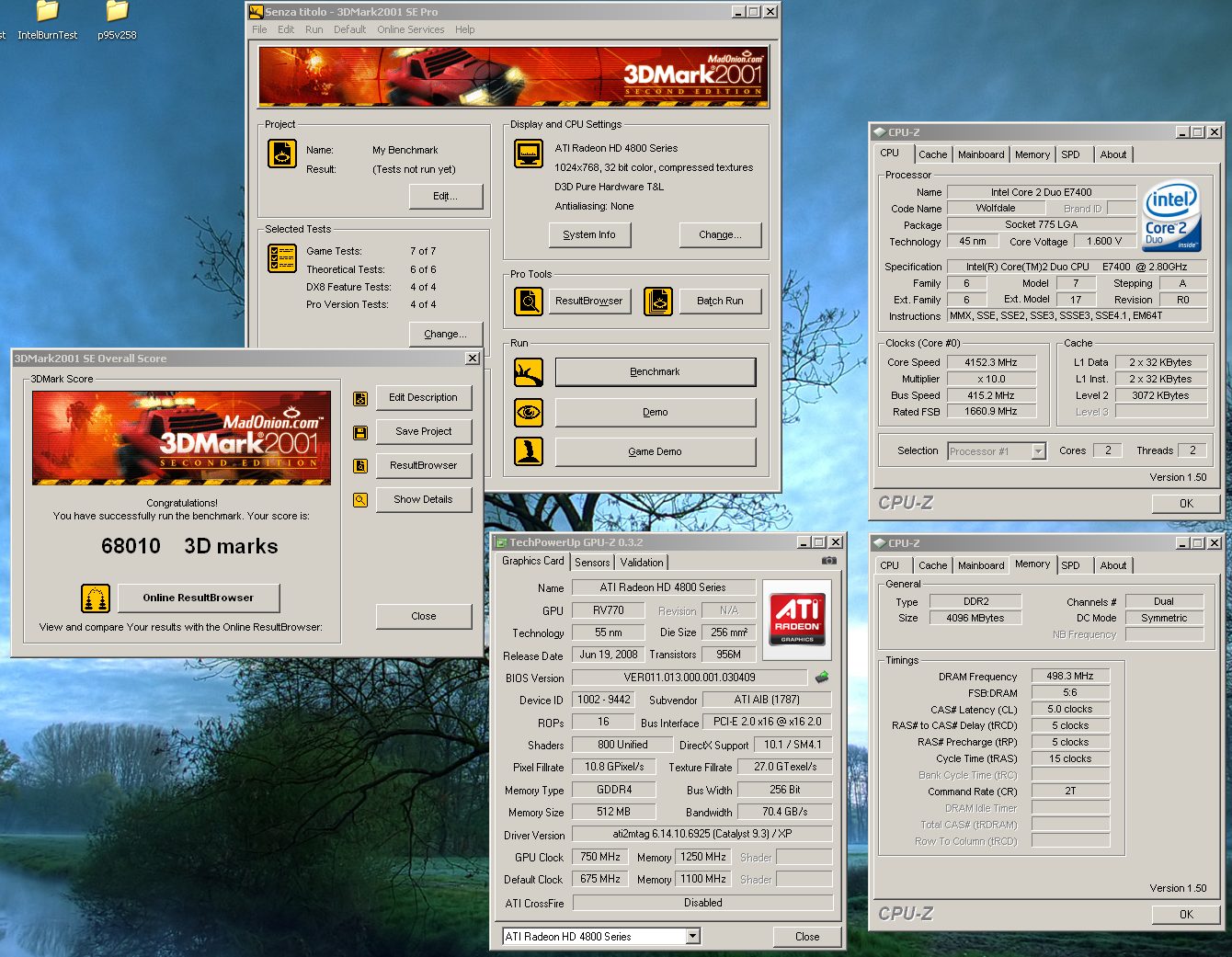Click the Edit... button in Project section

[446, 196]
